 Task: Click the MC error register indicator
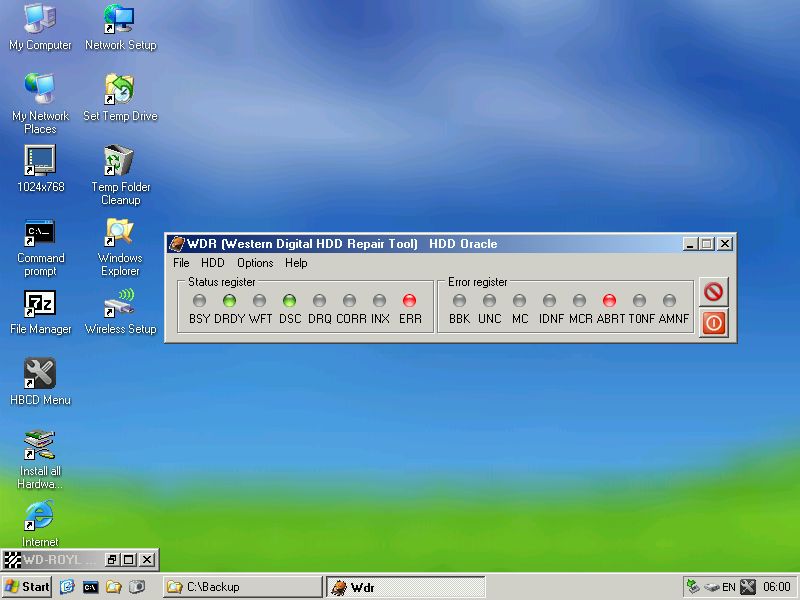coord(519,301)
